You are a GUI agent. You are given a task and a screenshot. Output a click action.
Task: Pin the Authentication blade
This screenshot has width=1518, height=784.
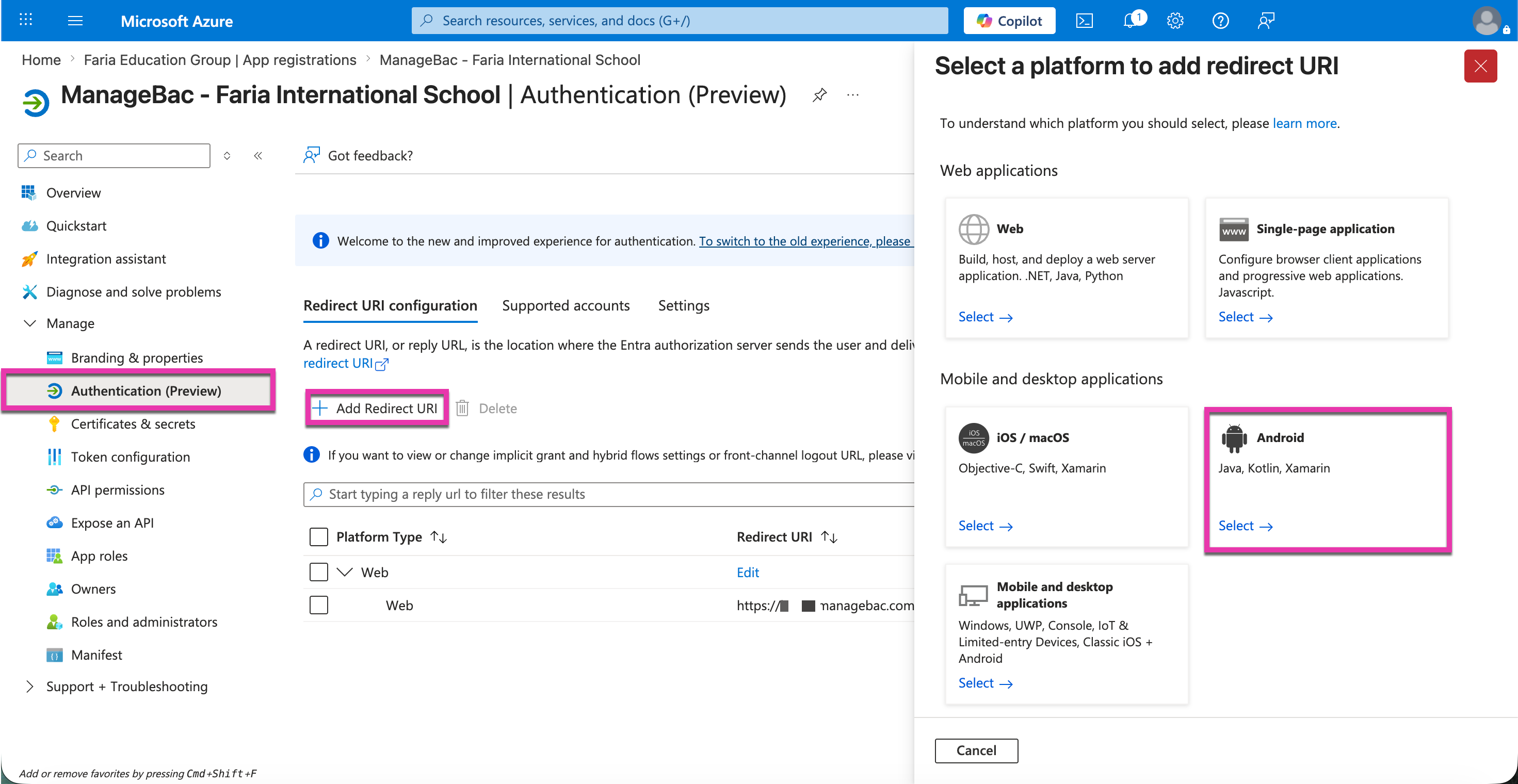(819, 95)
